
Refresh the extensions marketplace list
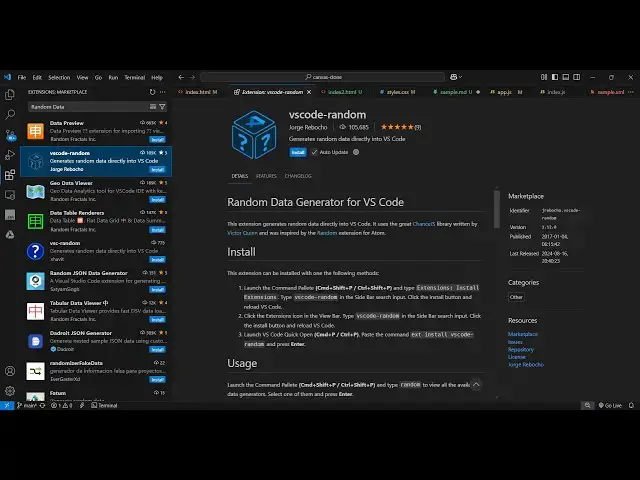point(152,92)
